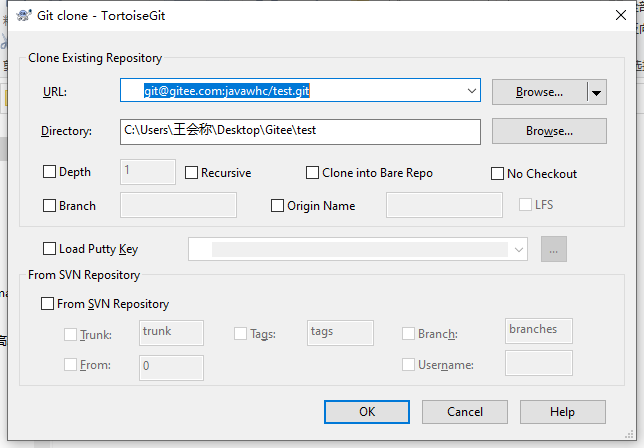Viewport: 644px width, 448px height.
Task: Check Clone into Bare Repo
Action: 313,172
